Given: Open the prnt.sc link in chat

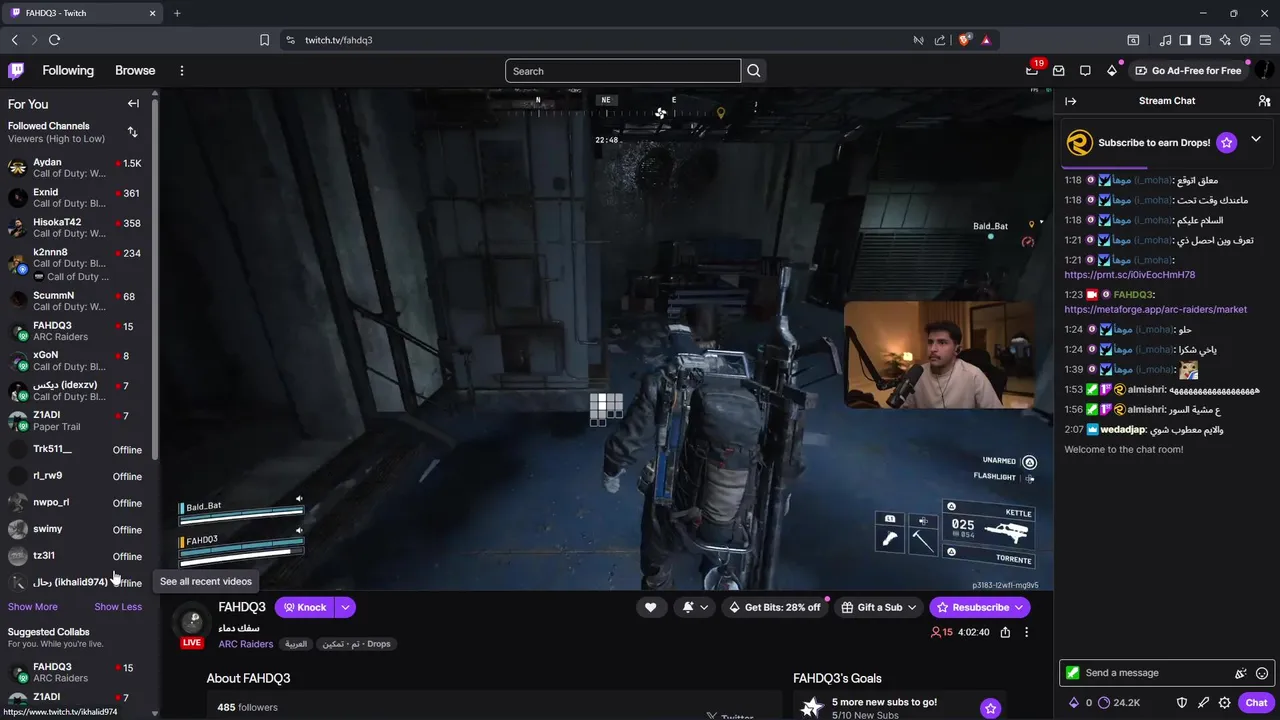Looking at the screenshot, I should (x=1129, y=275).
